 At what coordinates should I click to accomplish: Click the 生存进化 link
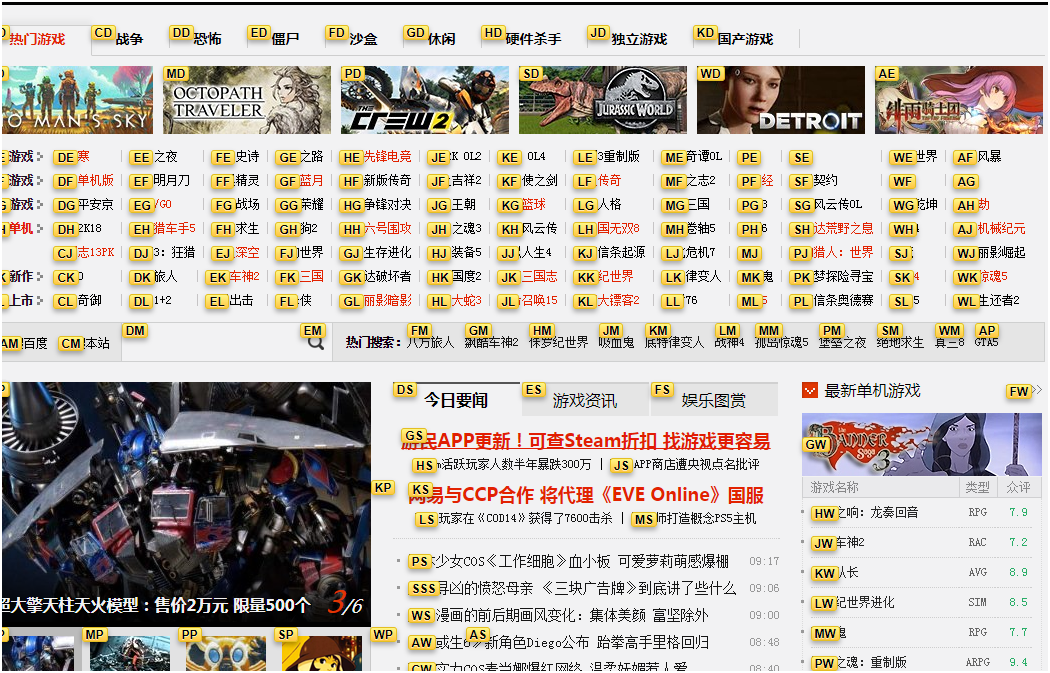coord(387,253)
